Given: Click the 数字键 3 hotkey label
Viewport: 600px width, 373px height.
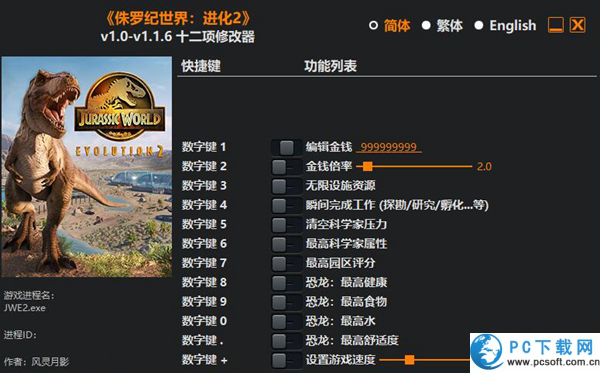Looking at the screenshot, I should 204,186.
